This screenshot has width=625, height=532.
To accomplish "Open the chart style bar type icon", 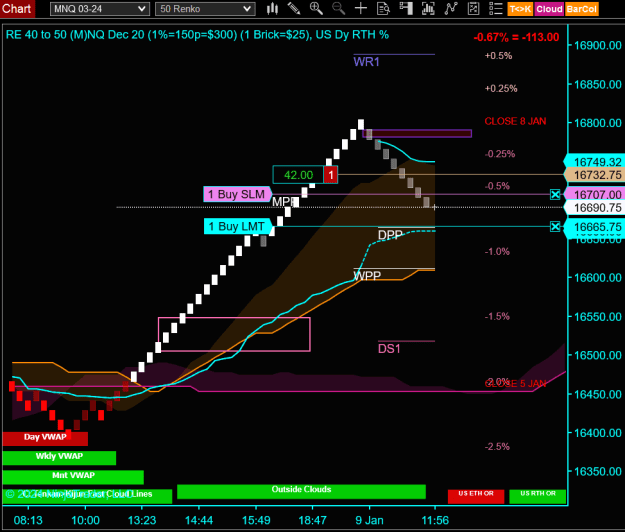I will tap(272, 8).
